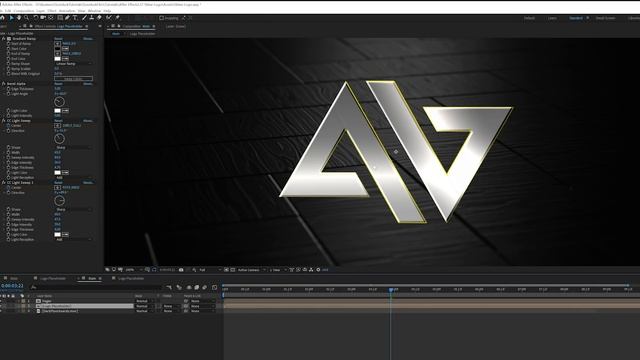Click the Home icon in the toolbar
The height and width of the screenshot is (360, 640).
2,18
